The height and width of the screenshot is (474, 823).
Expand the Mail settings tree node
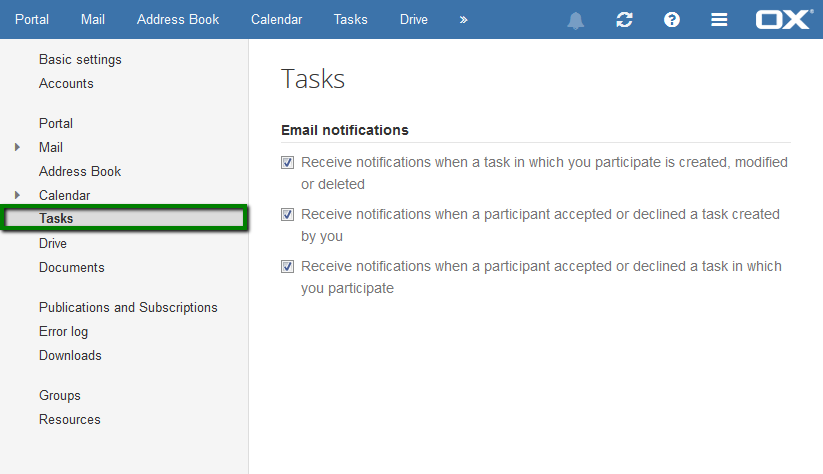pos(17,148)
